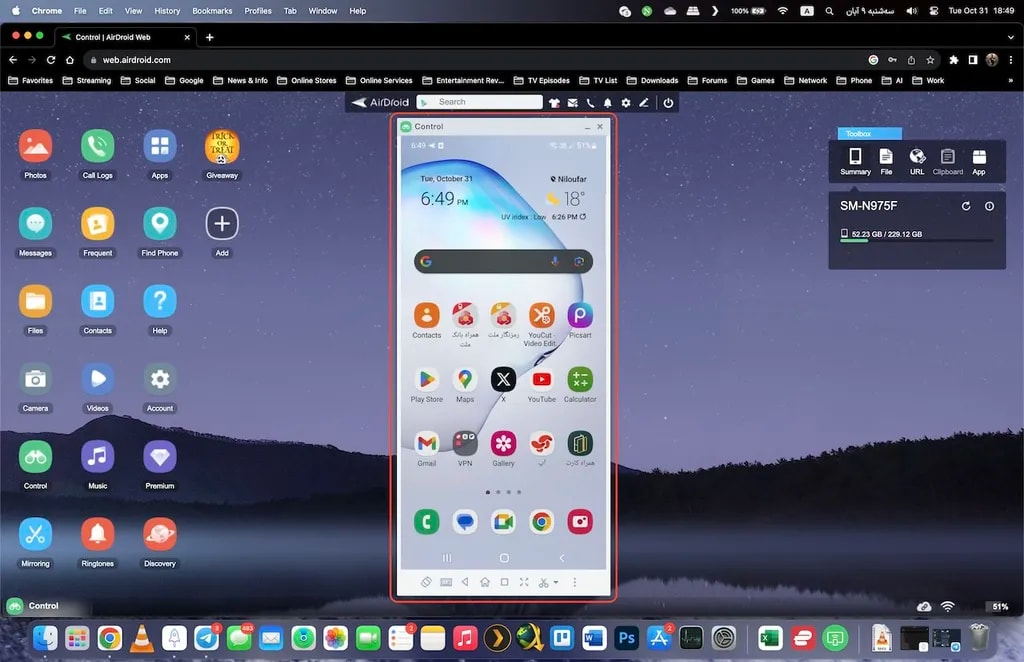Open the Mirroring app icon

(35, 534)
